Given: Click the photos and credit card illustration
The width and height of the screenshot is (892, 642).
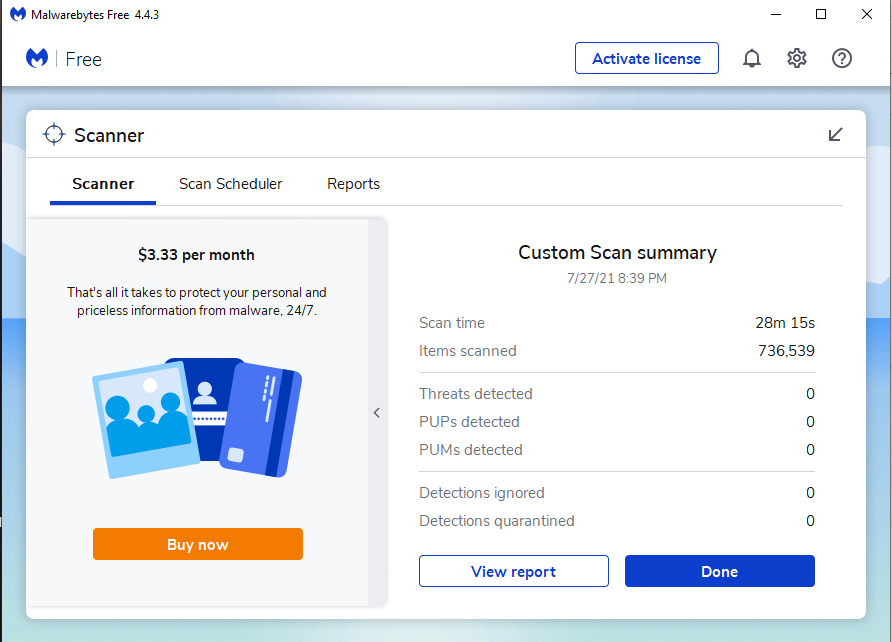Looking at the screenshot, I should (x=197, y=419).
